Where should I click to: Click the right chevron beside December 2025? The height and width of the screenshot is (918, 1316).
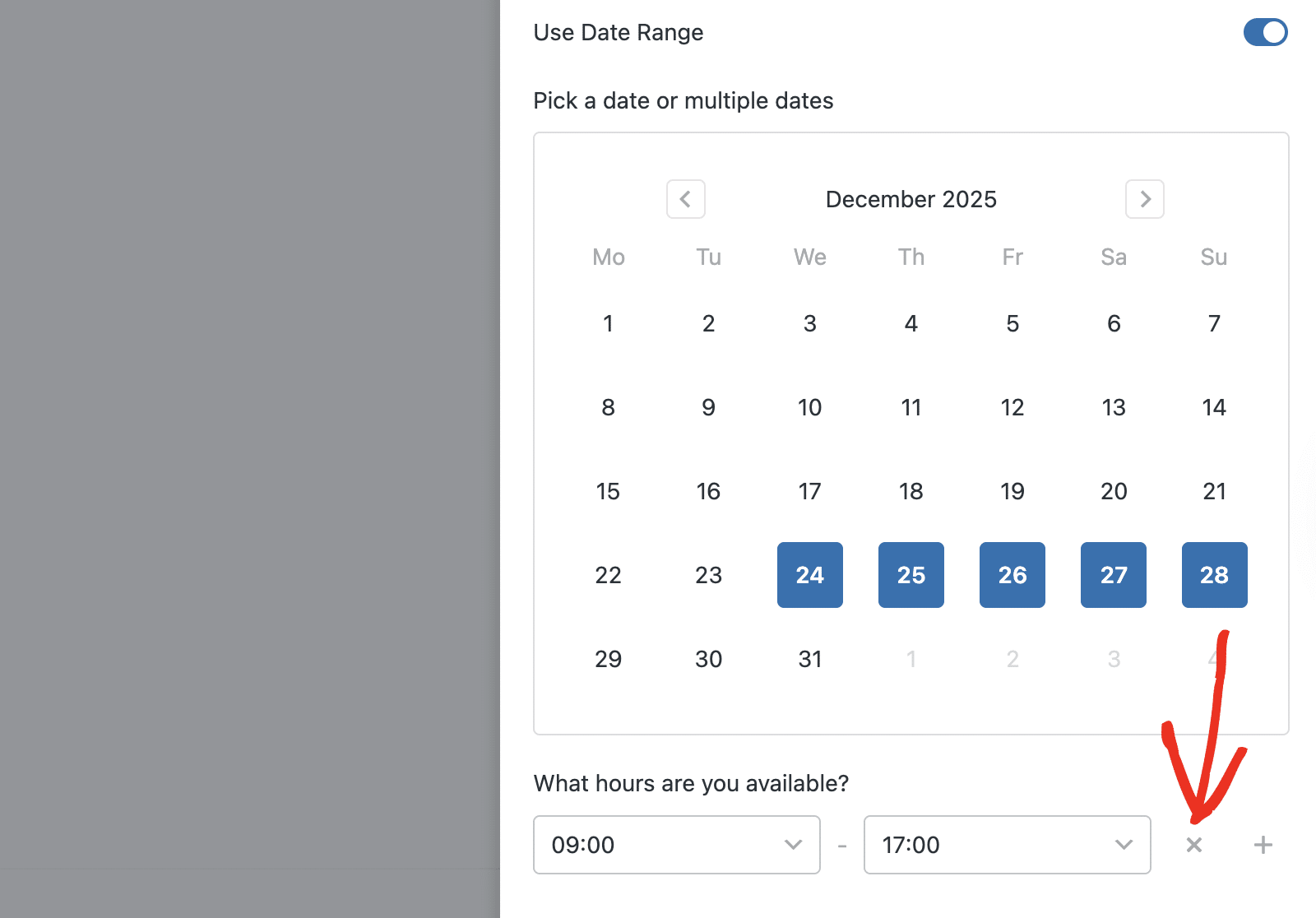[1144, 199]
